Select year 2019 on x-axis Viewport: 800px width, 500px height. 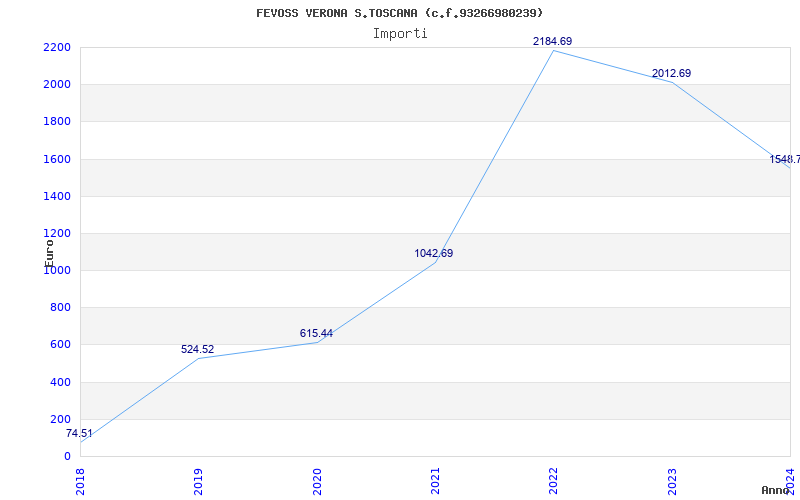point(199,480)
